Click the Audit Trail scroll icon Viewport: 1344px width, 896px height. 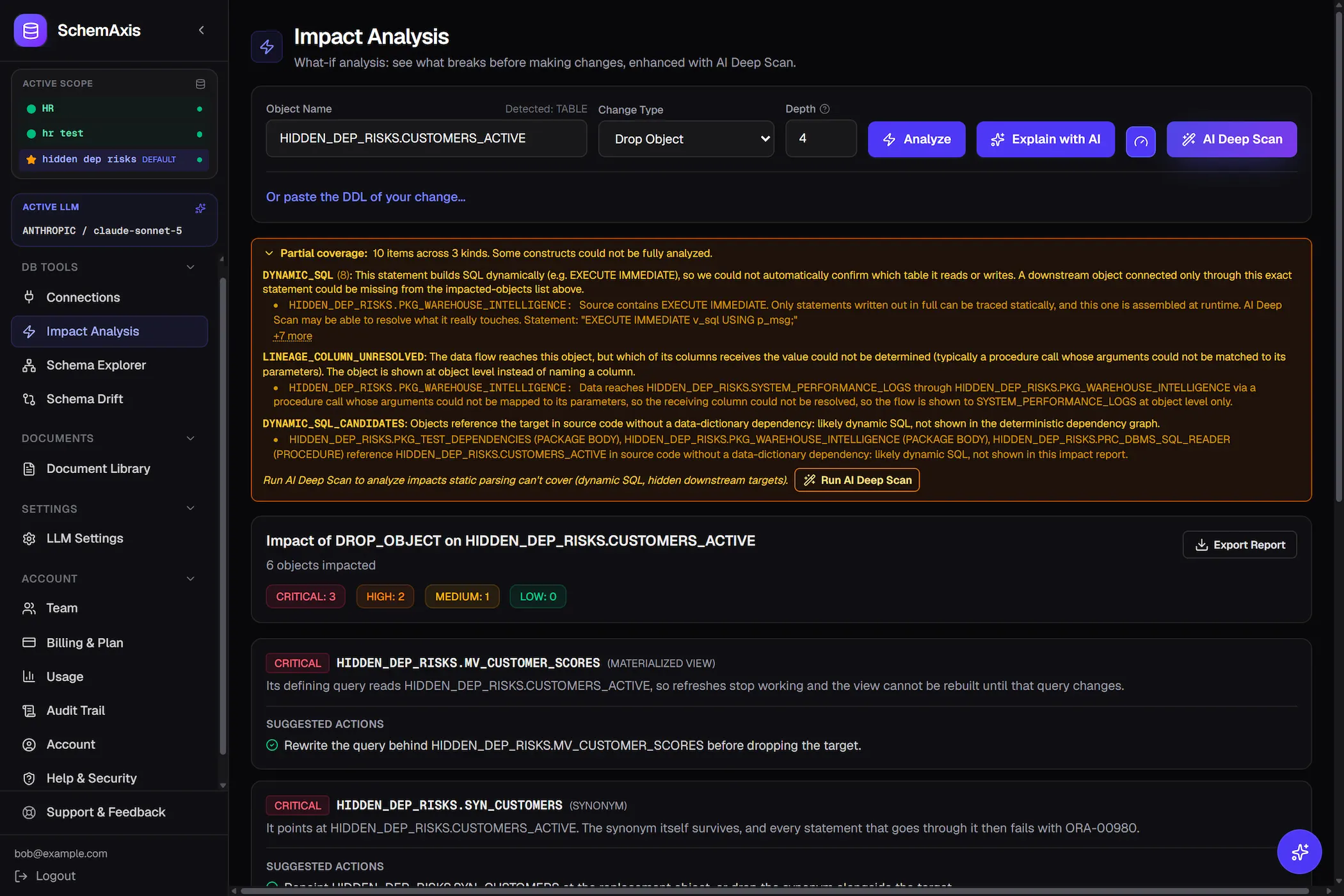[29, 710]
